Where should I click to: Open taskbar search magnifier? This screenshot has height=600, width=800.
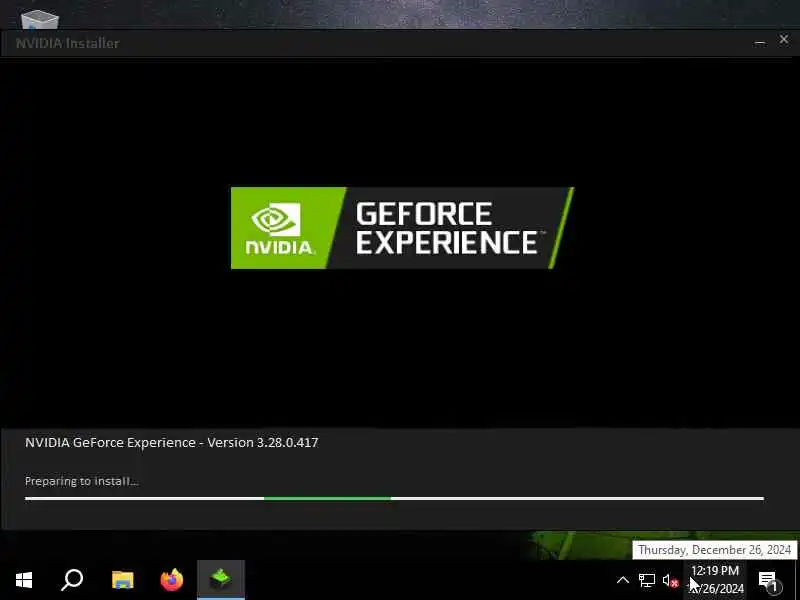point(72,580)
